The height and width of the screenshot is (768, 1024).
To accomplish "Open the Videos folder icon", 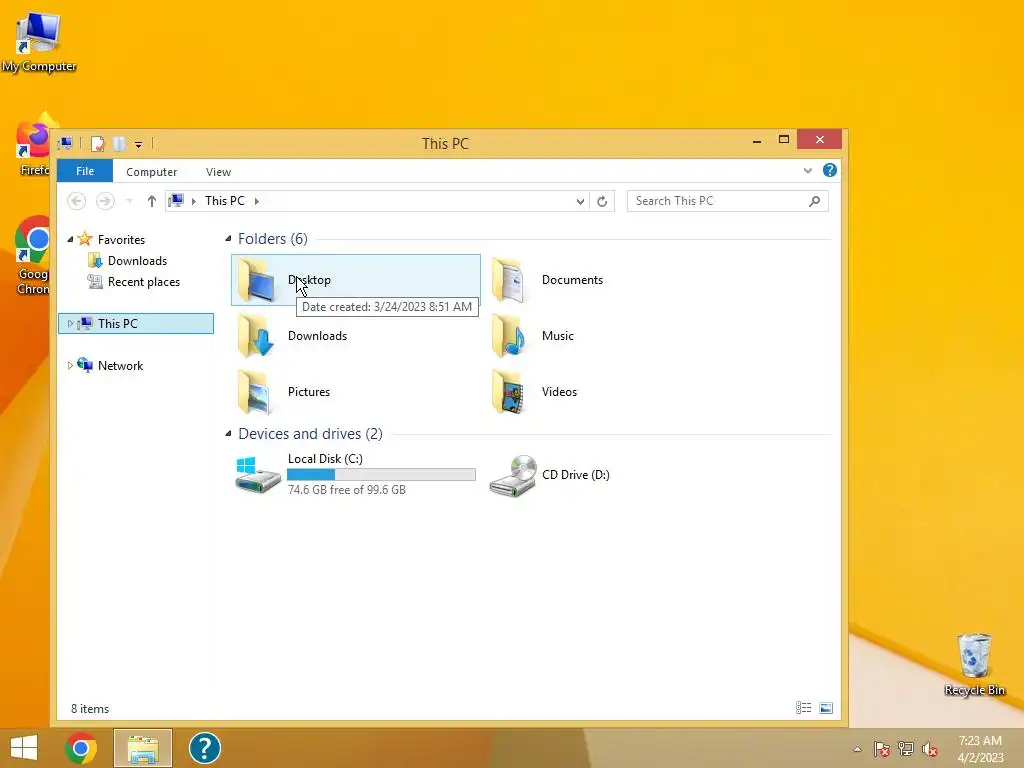I will click(x=509, y=392).
